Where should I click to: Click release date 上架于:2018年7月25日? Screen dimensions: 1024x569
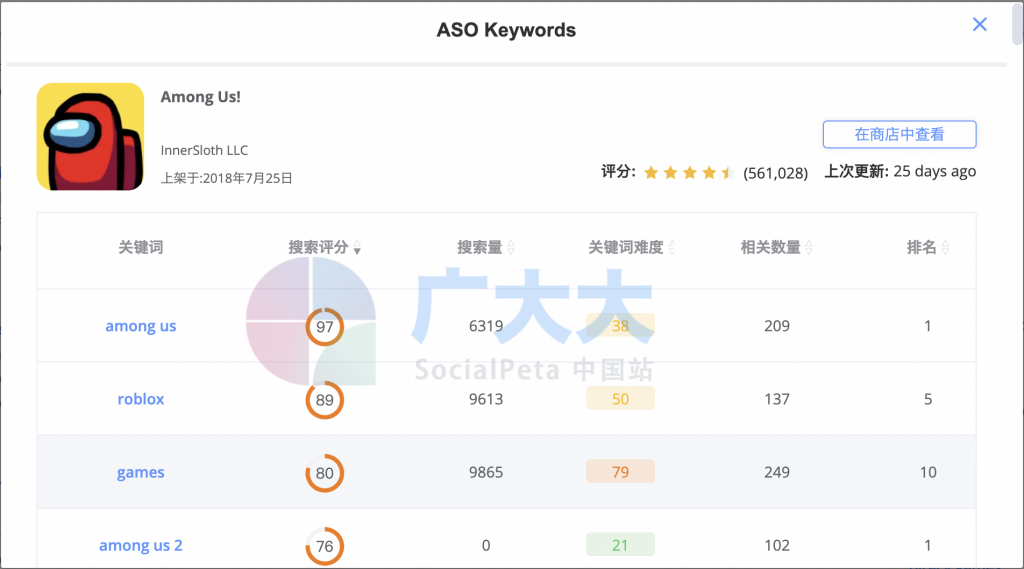[x=227, y=178]
